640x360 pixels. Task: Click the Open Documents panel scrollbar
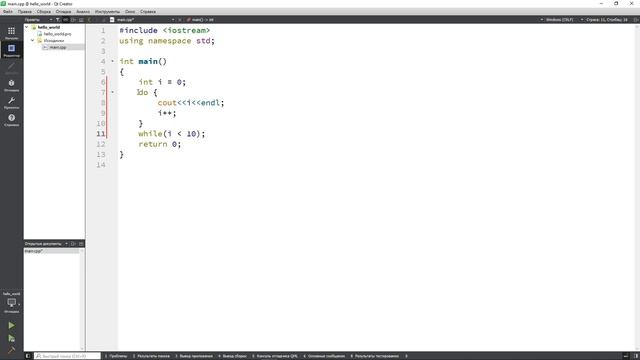tap(82, 299)
